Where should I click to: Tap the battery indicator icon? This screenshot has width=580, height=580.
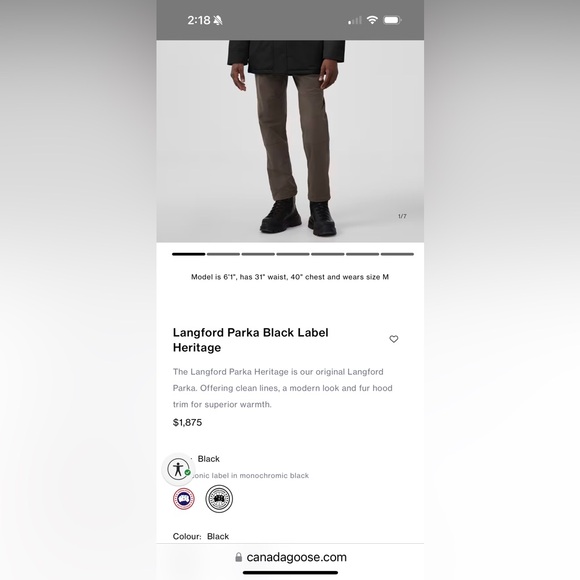(392, 20)
